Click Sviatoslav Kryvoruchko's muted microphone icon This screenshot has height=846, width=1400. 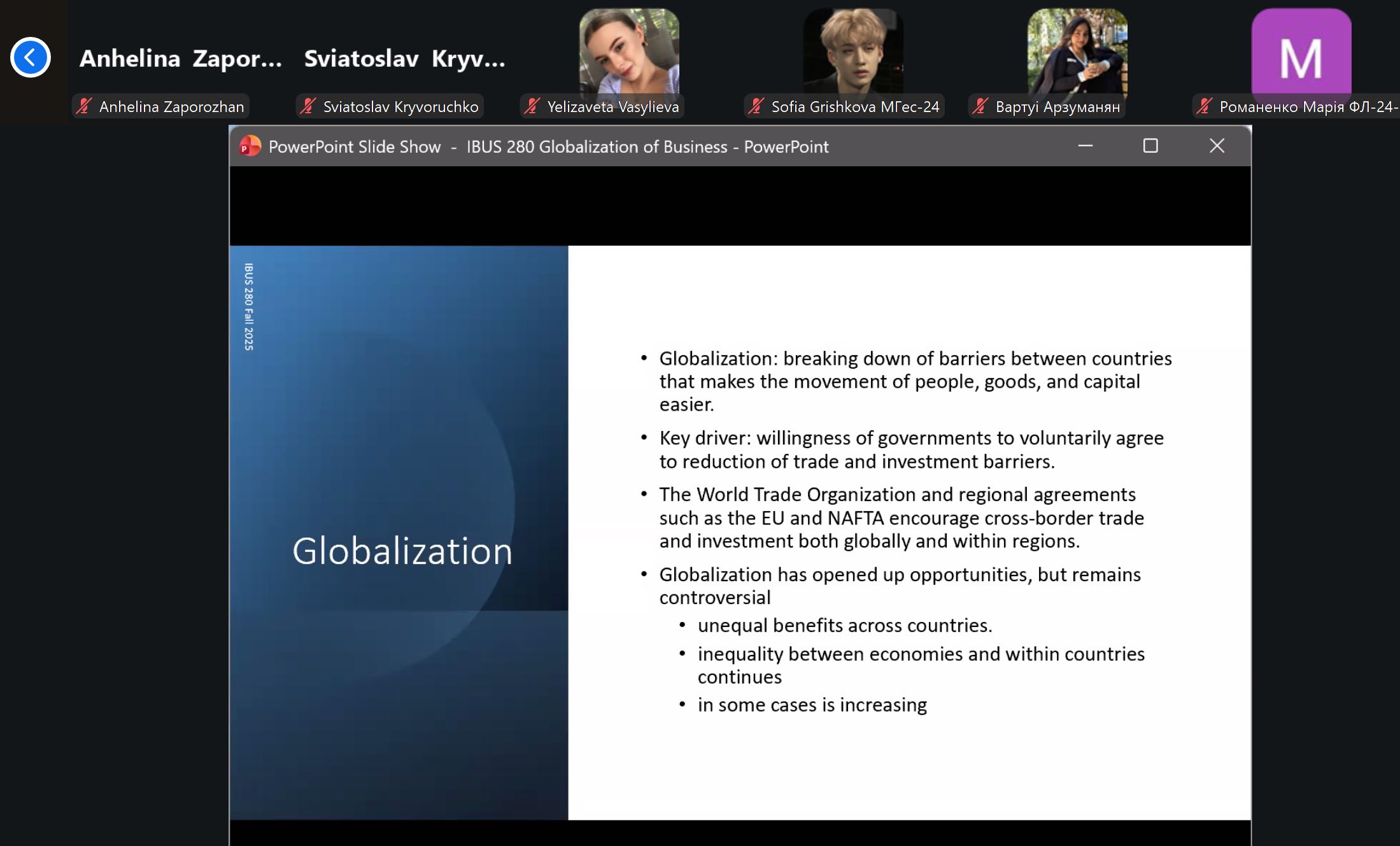point(308,106)
